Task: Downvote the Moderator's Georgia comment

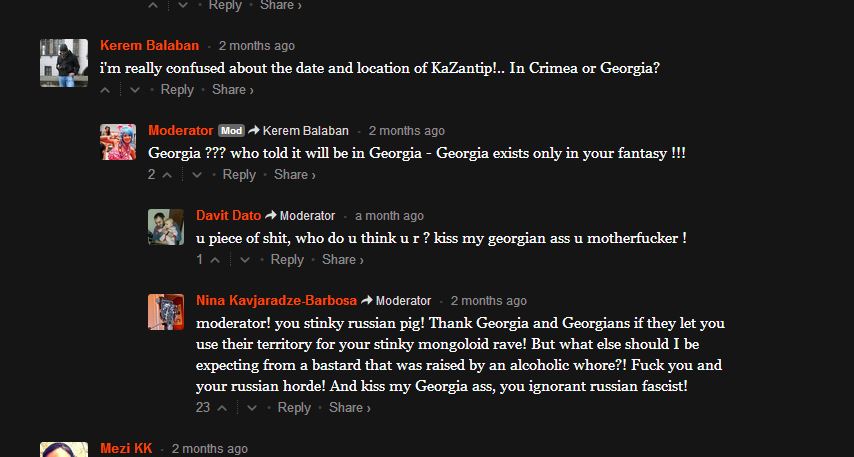Action: 197,175
